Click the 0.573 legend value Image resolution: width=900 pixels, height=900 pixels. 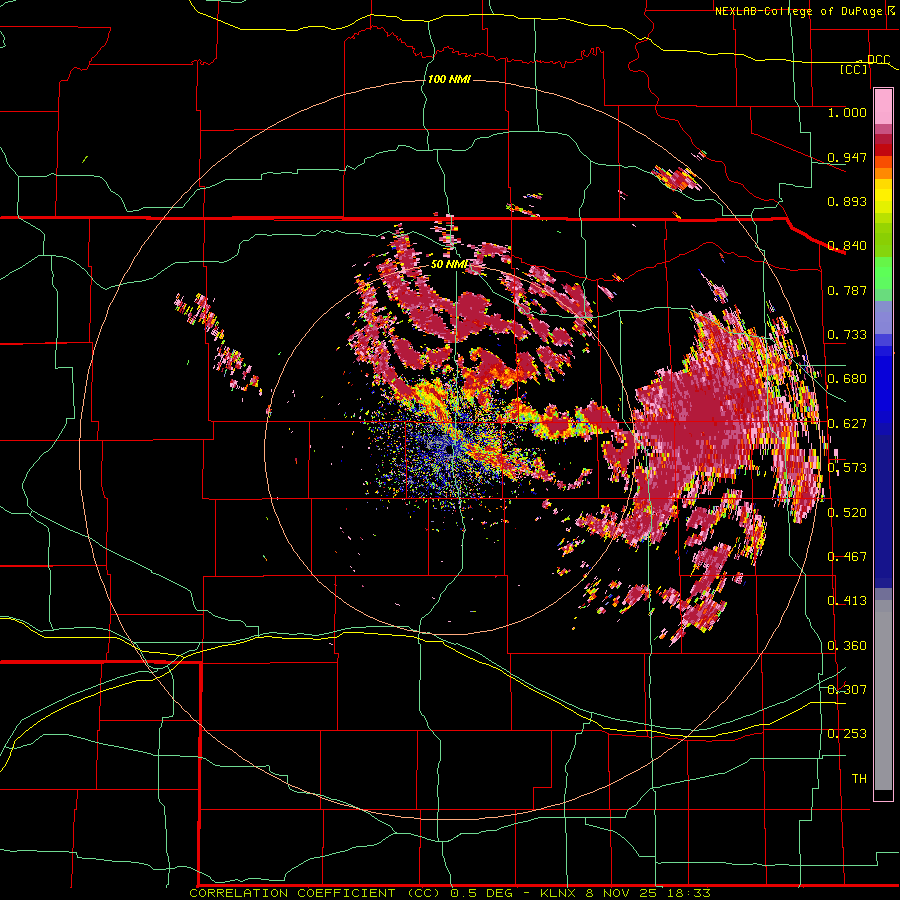click(847, 468)
